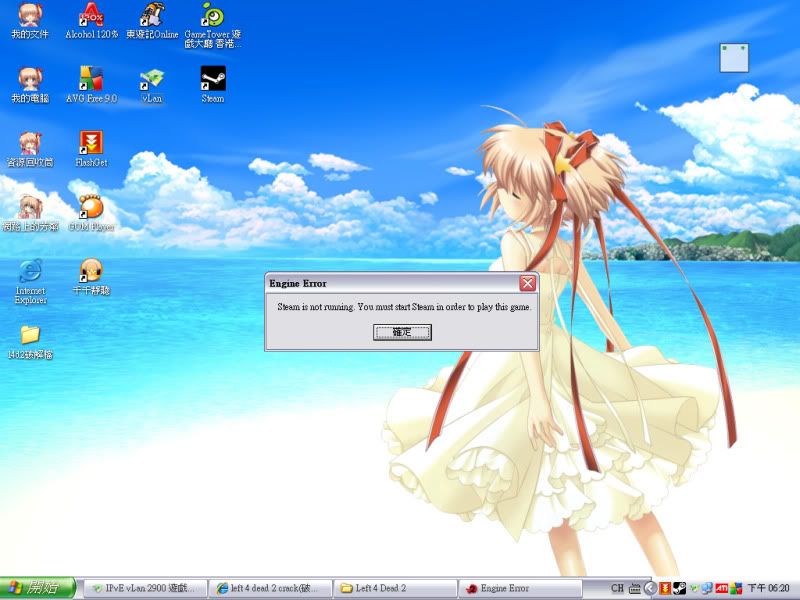
Task: Open Internet Explorer desktop icon
Action: tap(30, 271)
